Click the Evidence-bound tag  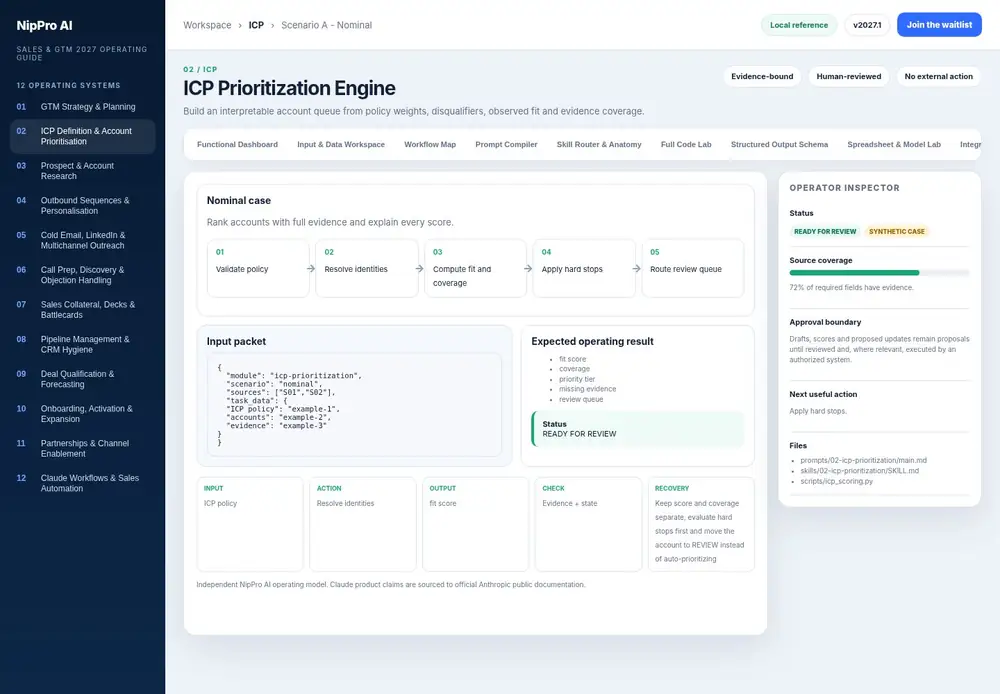coord(762,77)
